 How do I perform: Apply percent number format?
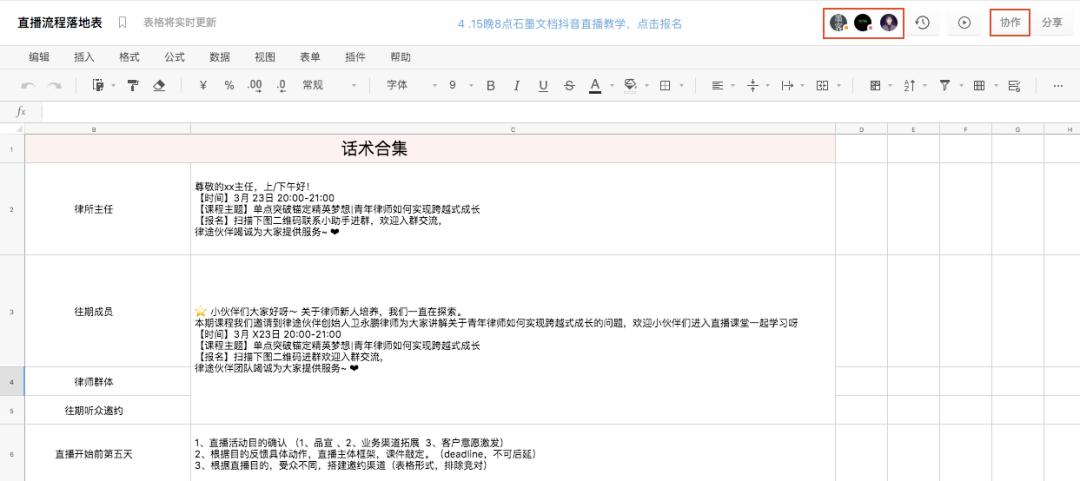229,85
